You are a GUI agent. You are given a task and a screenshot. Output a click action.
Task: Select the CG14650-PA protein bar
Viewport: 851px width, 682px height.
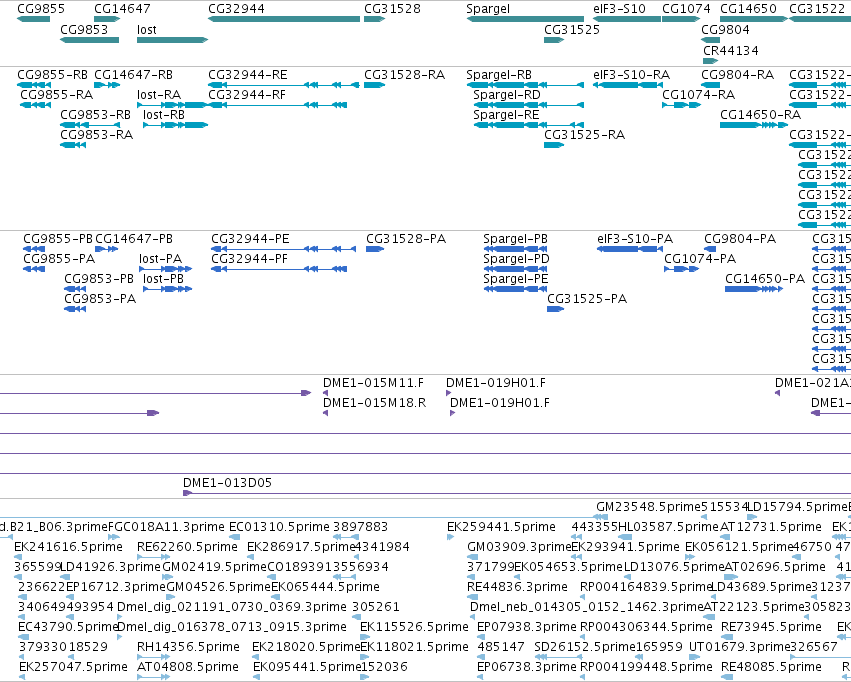pos(754,289)
